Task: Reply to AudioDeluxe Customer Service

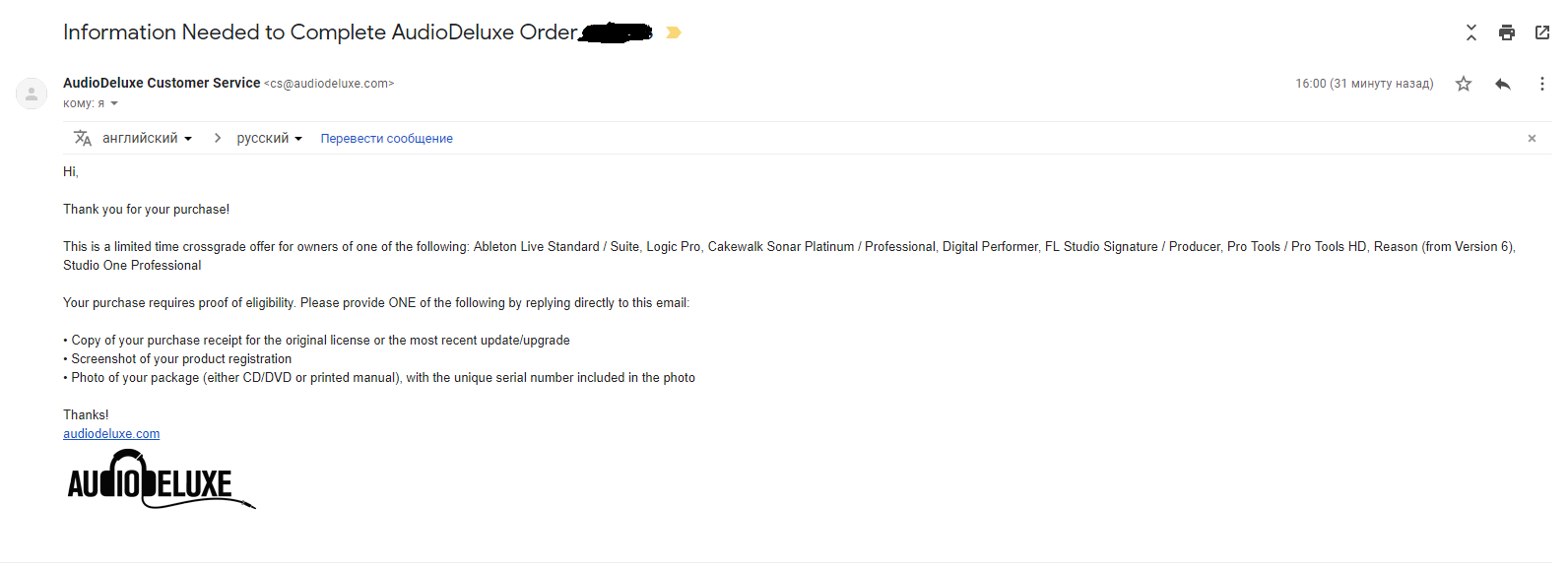Action: tap(1502, 84)
